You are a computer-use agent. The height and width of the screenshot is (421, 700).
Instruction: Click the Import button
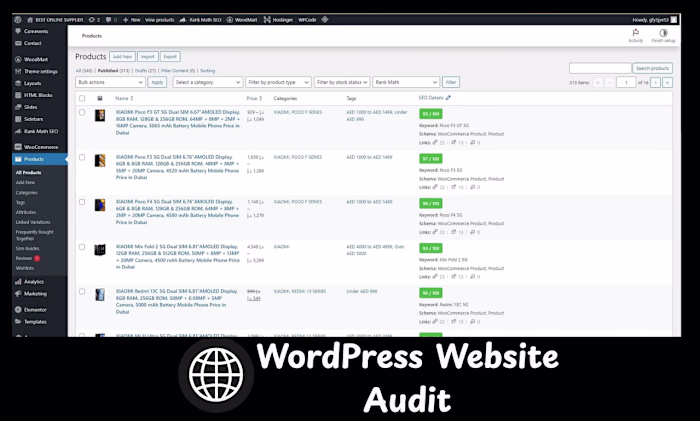click(x=147, y=57)
